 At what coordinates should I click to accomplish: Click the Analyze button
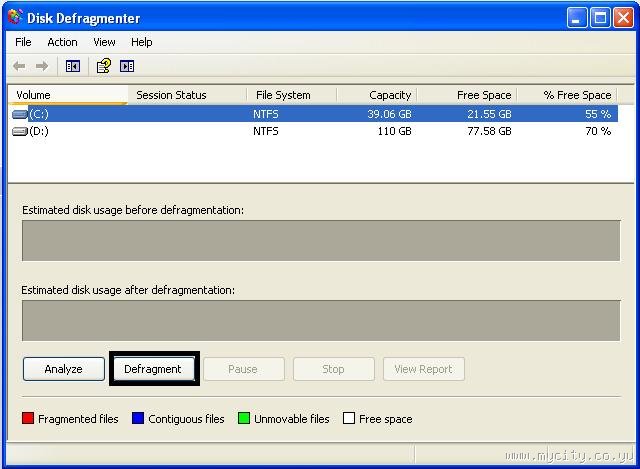click(64, 369)
